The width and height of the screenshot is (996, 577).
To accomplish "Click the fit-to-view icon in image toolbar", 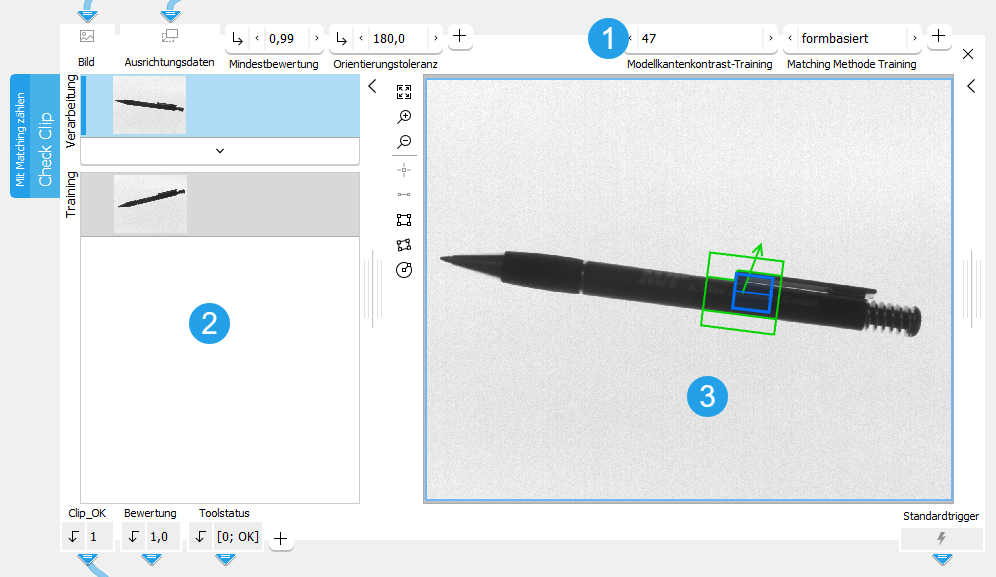I will pyautogui.click(x=404, y=92).
